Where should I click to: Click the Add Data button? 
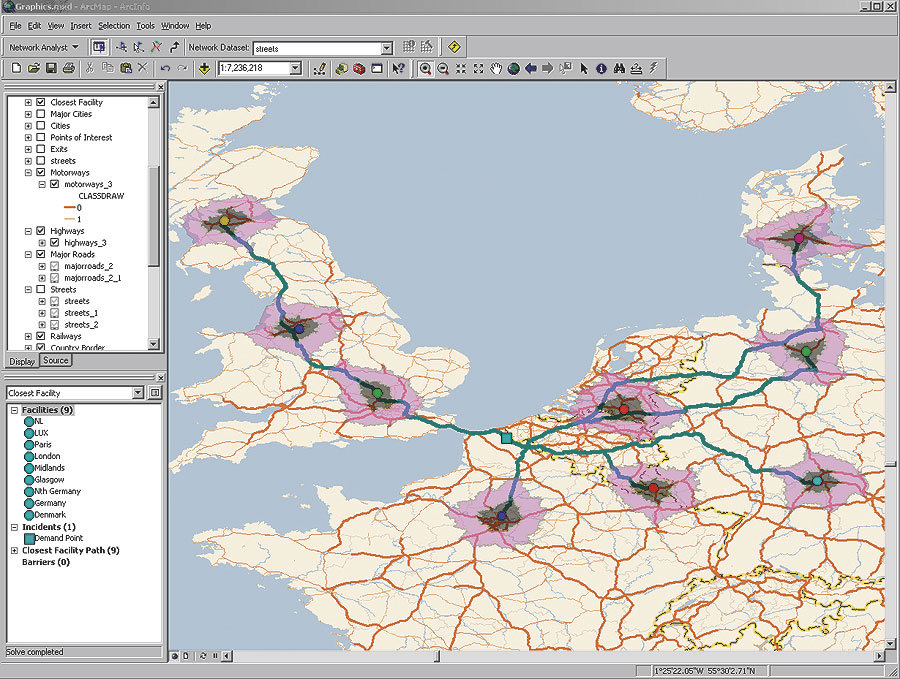[205, 68]
